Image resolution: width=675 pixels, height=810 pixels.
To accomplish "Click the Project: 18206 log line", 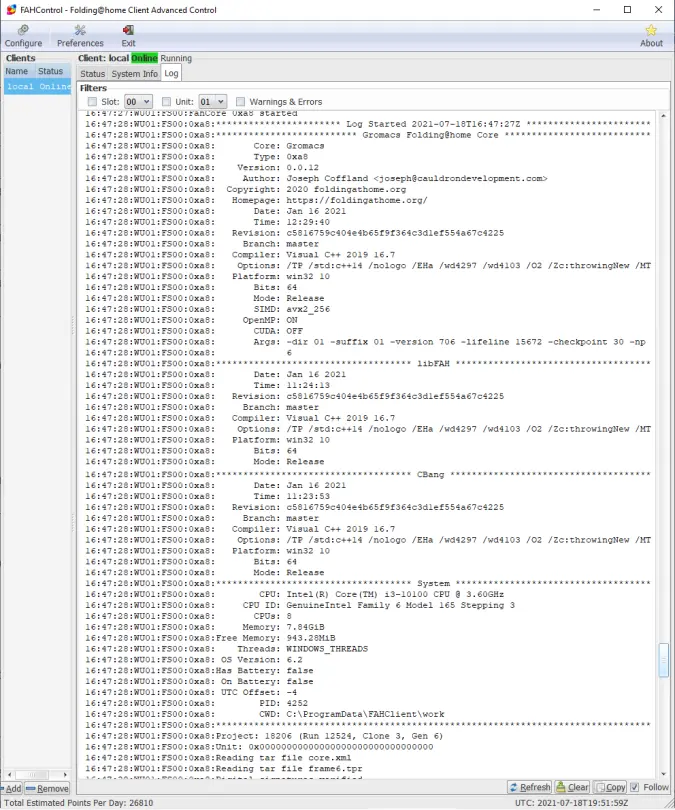I will [x=264, y=736].
